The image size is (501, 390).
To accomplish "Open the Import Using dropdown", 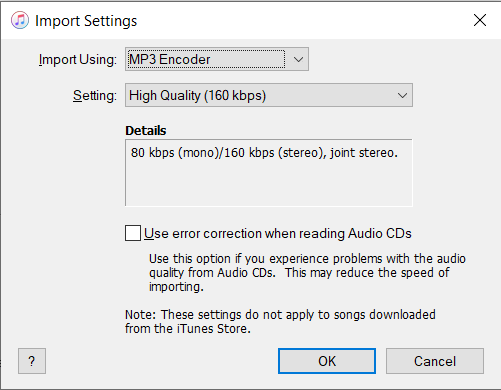I will [x=217, y=59].
